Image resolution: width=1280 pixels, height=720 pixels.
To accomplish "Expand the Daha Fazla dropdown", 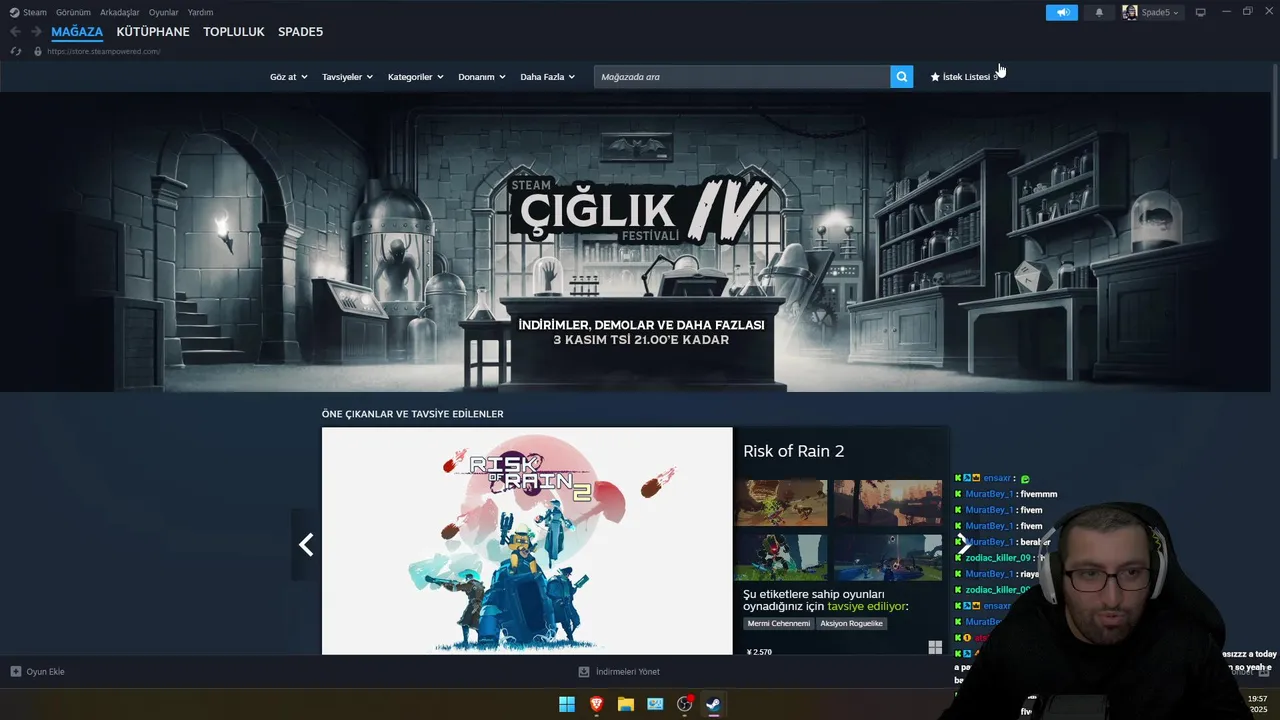I will [x=547, y=77].
